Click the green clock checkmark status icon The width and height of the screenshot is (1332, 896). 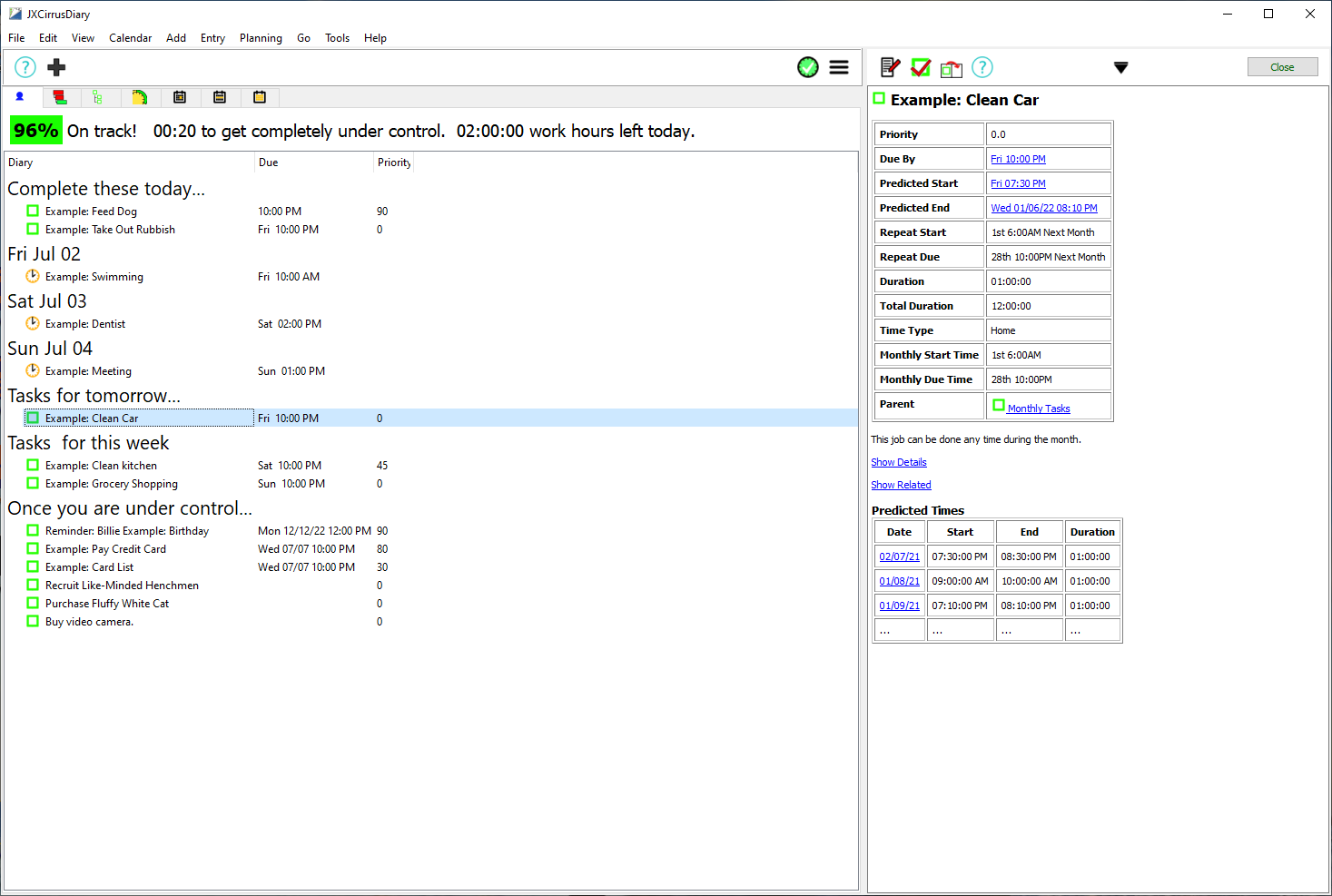pos(808,67)
